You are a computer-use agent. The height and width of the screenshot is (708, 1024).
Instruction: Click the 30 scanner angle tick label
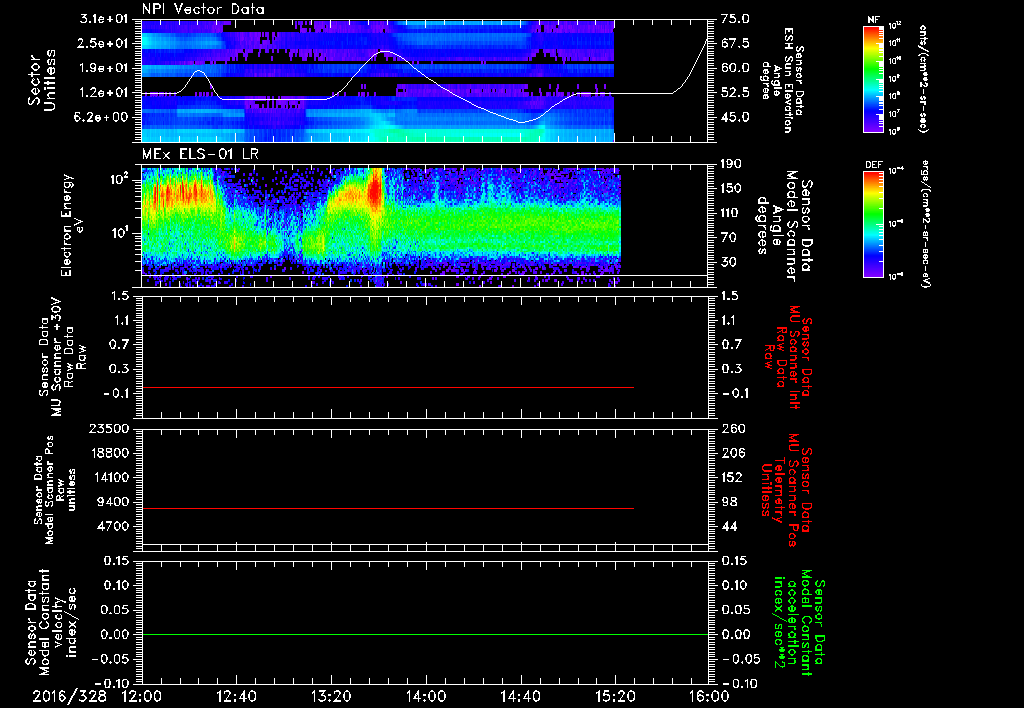tap(728, 262)
